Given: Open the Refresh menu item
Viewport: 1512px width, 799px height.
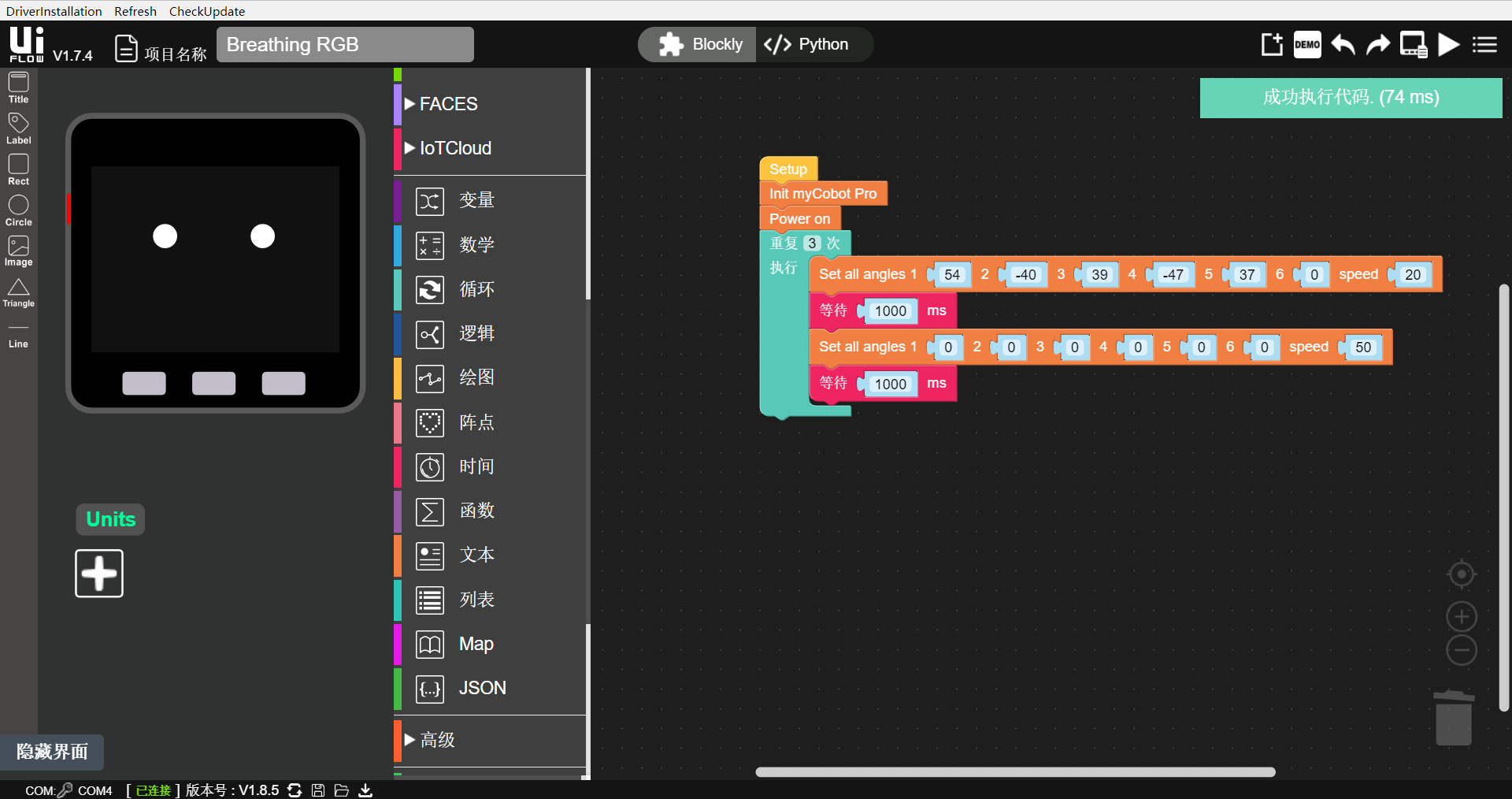Looking at the screenshot, I should click(x=135, y=10).
